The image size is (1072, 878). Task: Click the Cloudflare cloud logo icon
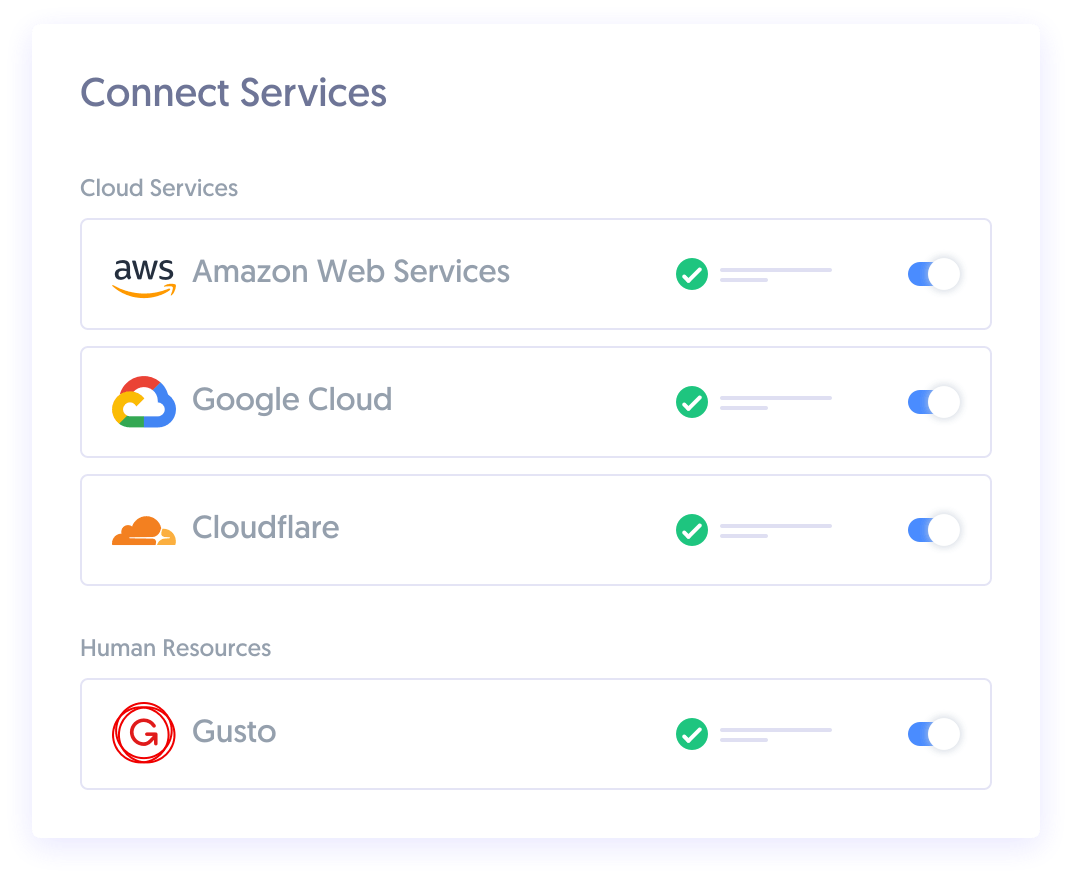coord(144,531)
